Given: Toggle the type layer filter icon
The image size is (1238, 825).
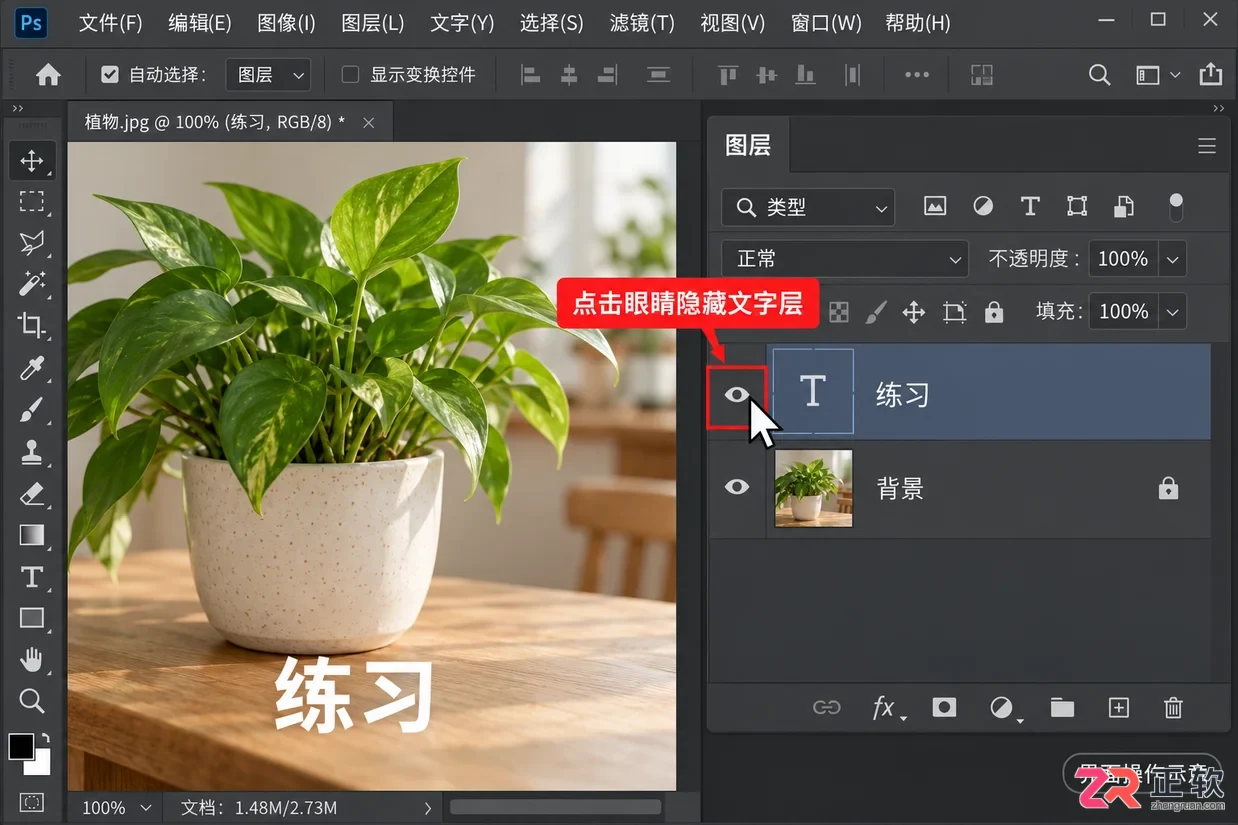Looking at the screenshot, I should pyautogui.click(x=1030, y=207).
